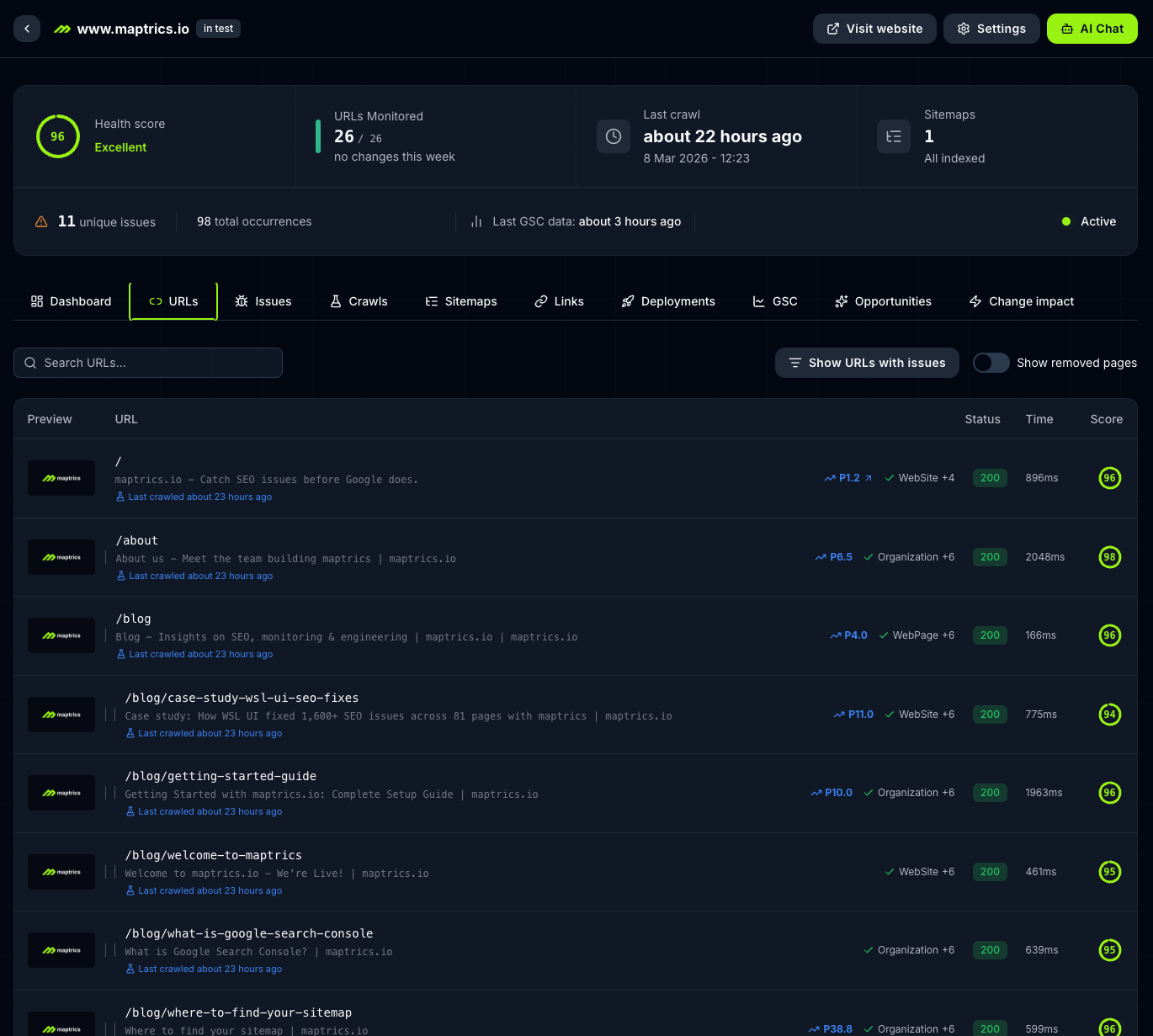The image size is (1153, 1036).
Task: Switch to the Dashboard tab
Action: point(72,301)
